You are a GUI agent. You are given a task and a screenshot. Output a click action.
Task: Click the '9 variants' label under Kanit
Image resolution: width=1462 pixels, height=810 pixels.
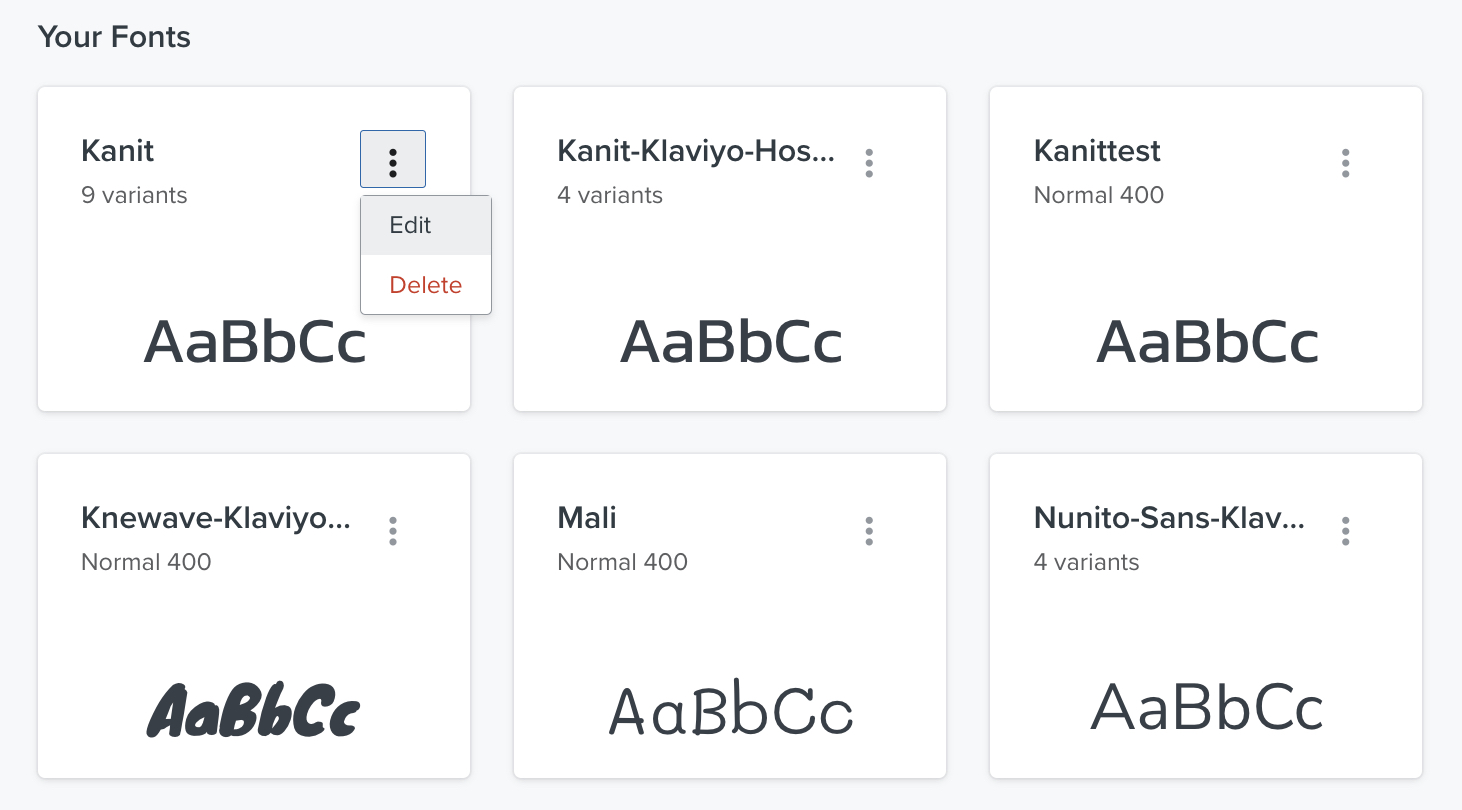tap(134, 195)
